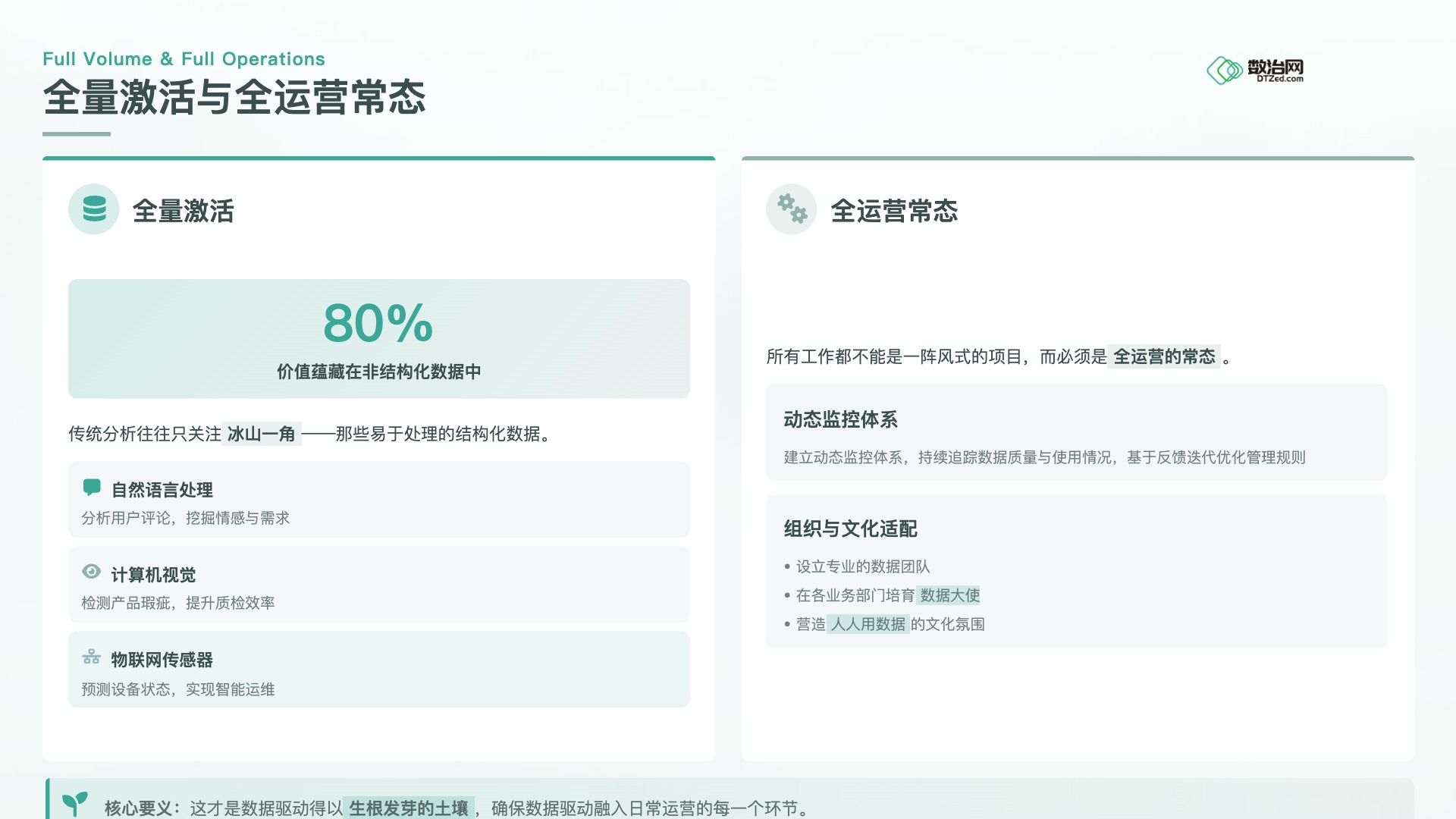Click the network icon for 物联网传感器
The image size is (1456, 819).
(92, 657)
